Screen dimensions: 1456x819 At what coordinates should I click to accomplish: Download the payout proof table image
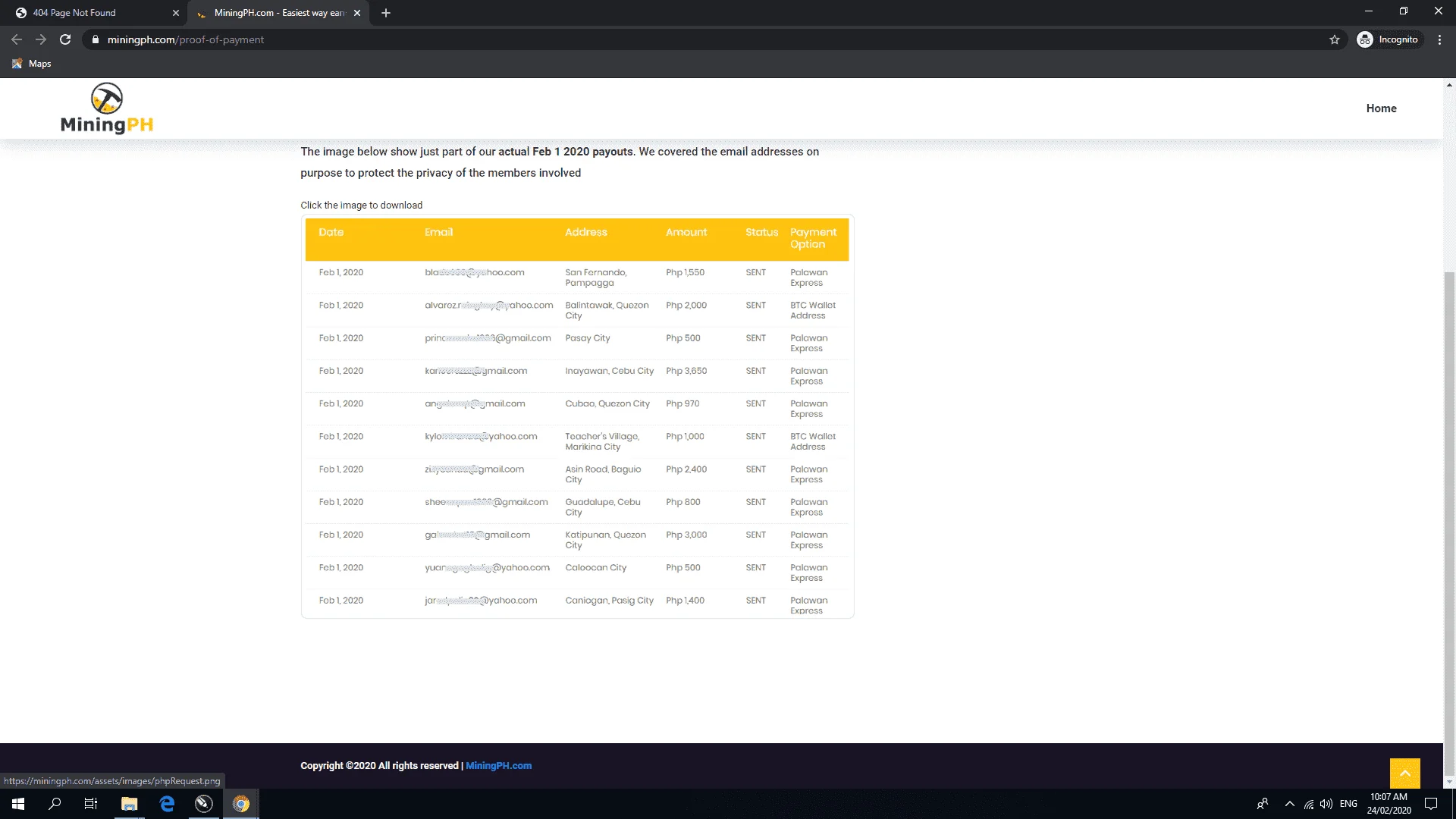point(577,416)
